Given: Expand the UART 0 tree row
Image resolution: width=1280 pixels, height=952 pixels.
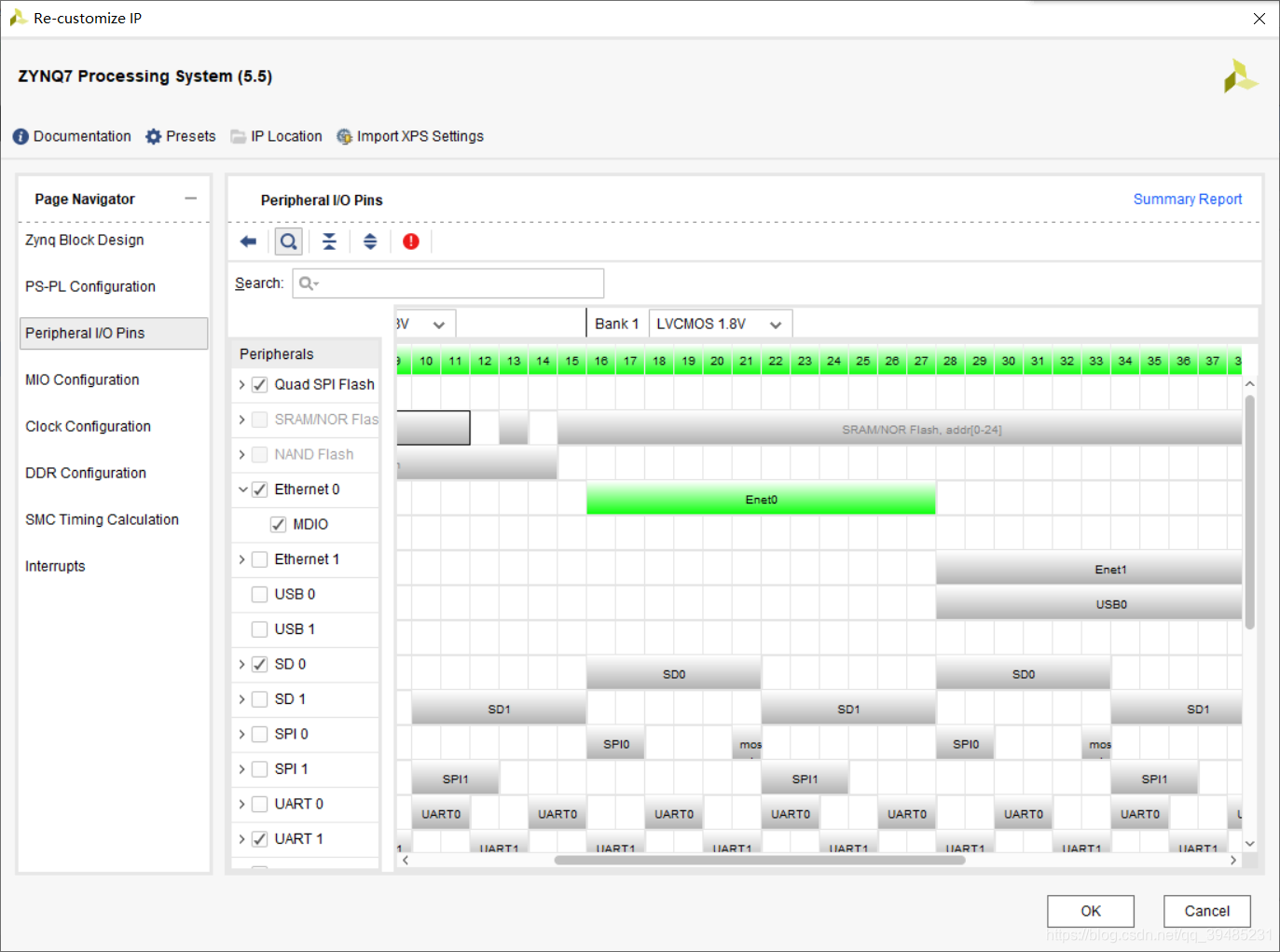Looking at the screenshot, I should click(x=242, y=804).
